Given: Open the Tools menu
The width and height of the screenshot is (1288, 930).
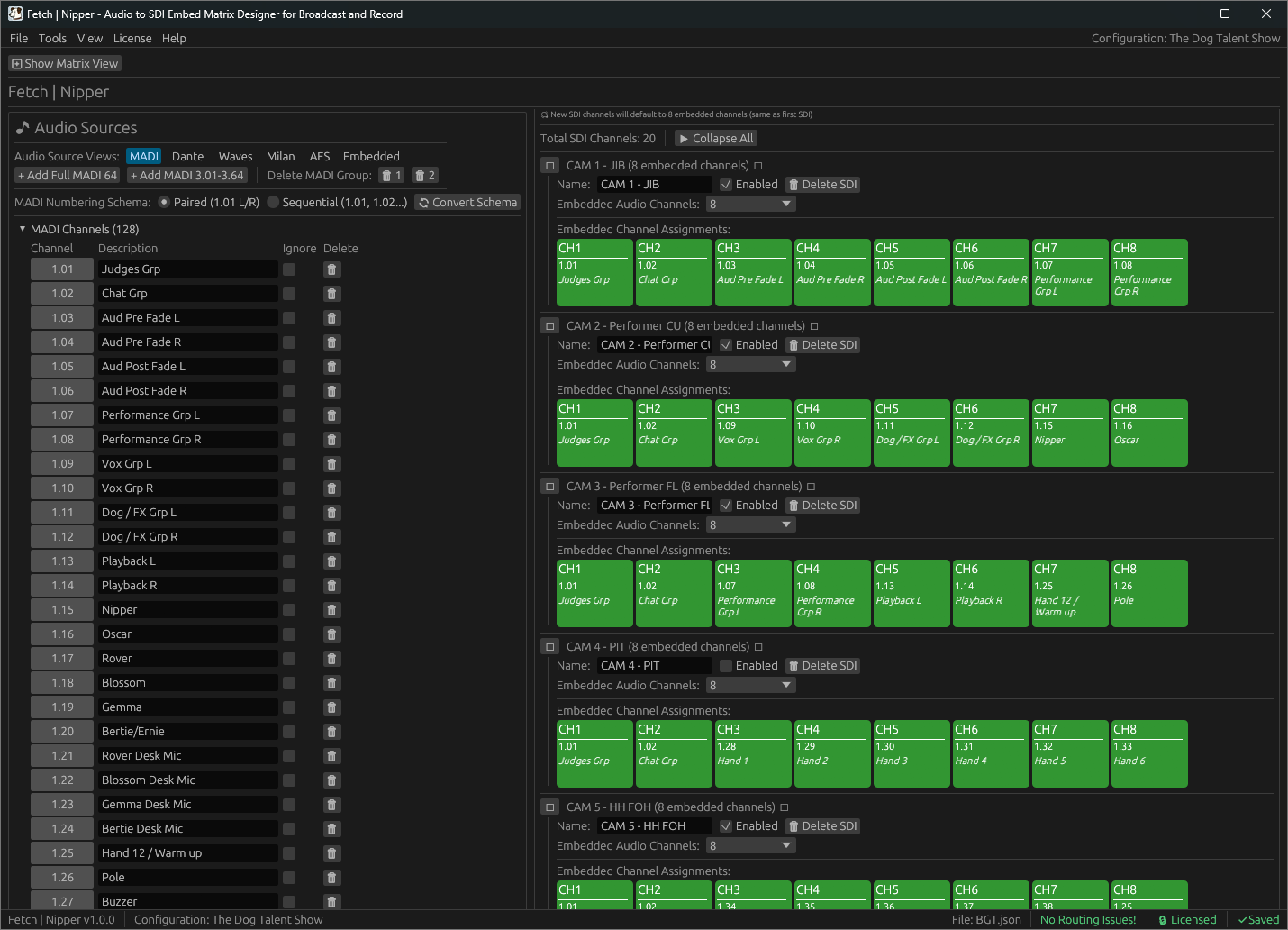Looking at the screenshot, I should coord(52,39).
